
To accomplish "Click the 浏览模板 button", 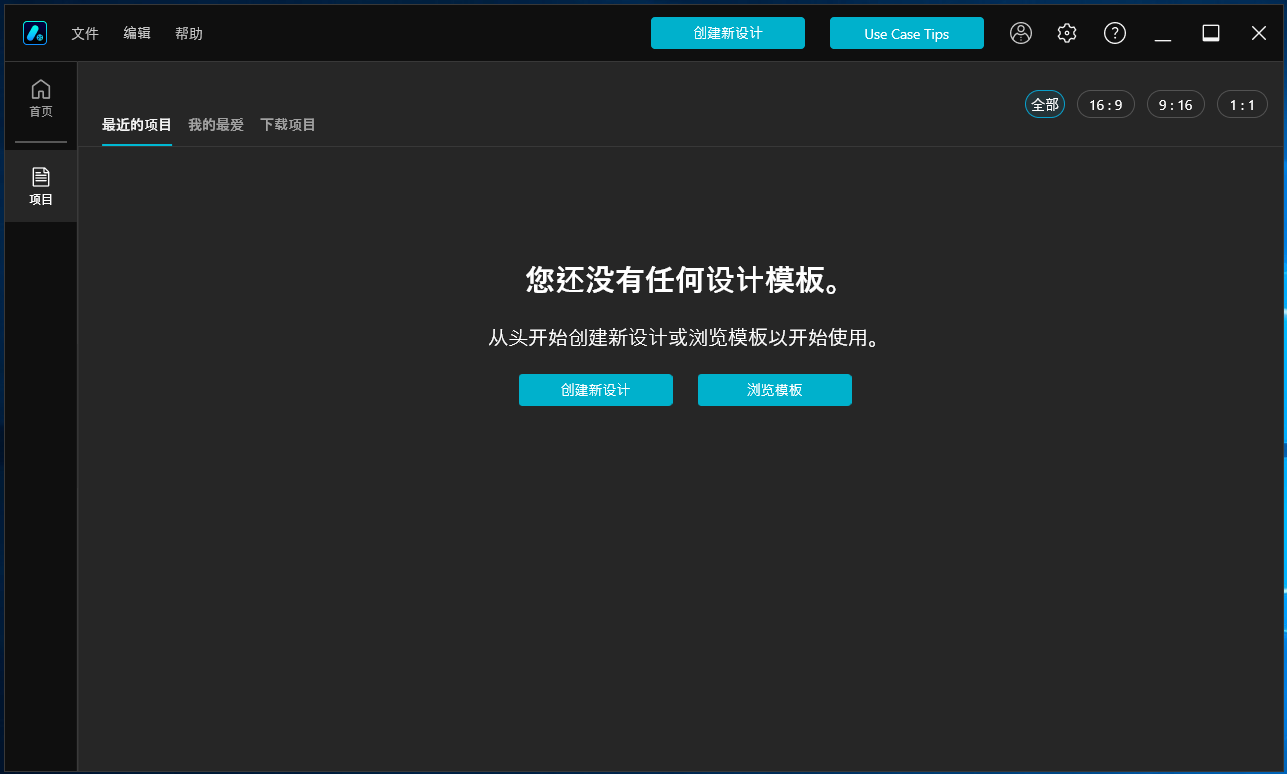I will [x=775, y=390].
